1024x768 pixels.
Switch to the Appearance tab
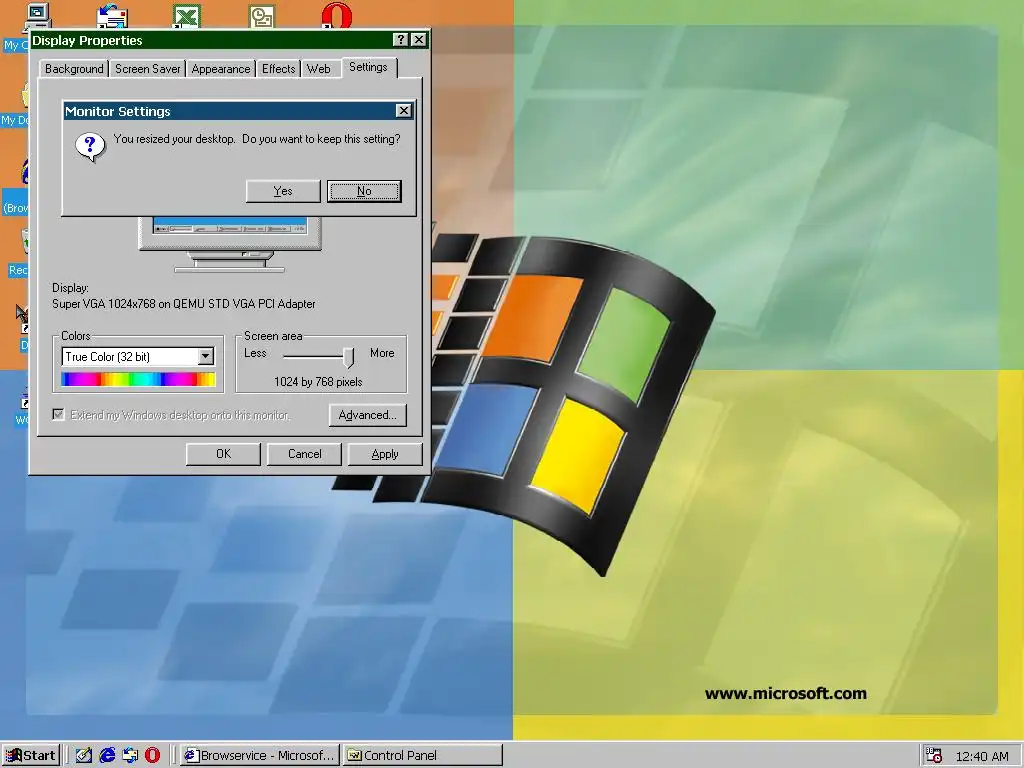pyautogui.click(x=221, y=69)
